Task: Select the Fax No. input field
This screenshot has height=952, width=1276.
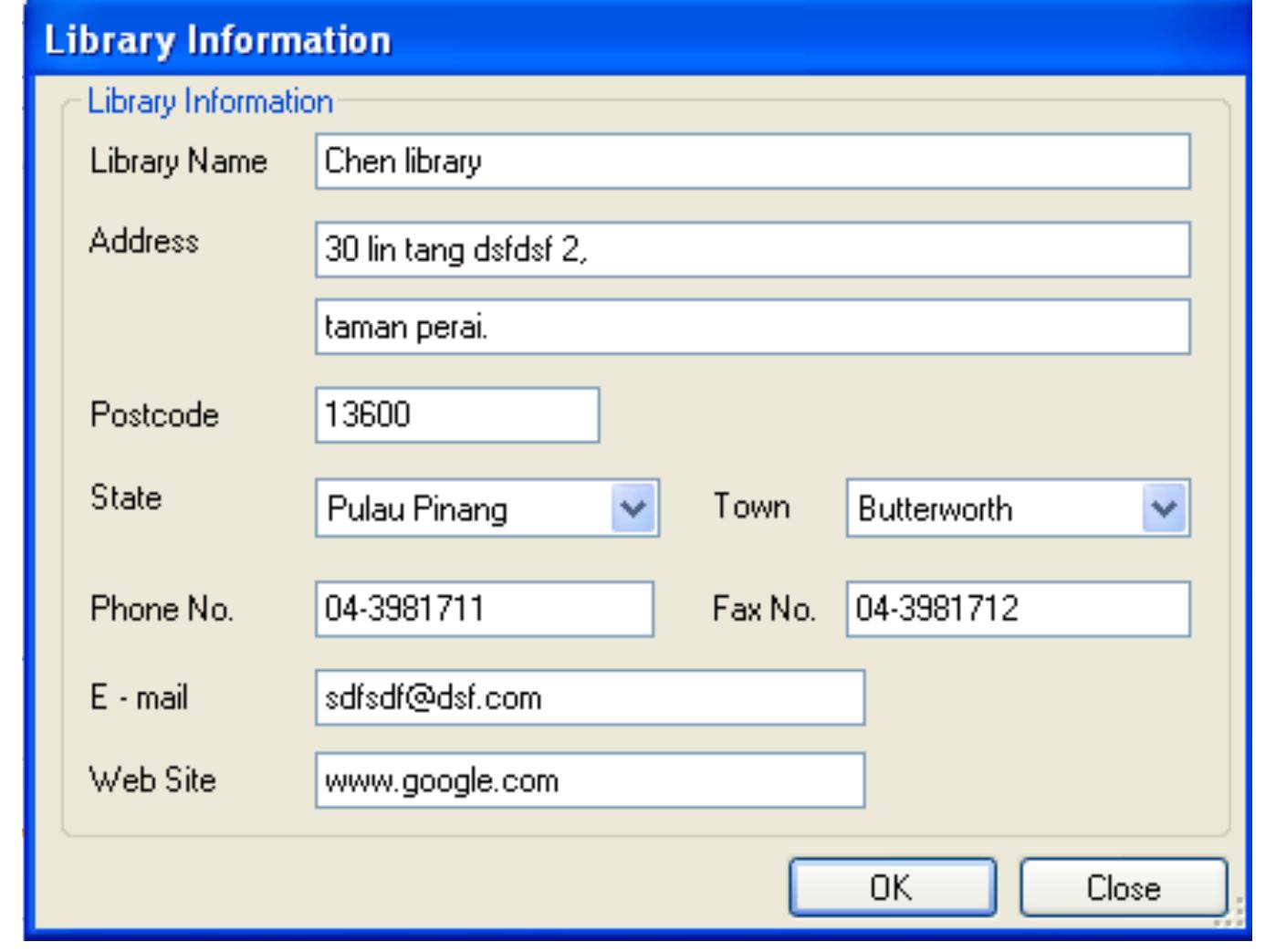Action: tap(1018, 609)
